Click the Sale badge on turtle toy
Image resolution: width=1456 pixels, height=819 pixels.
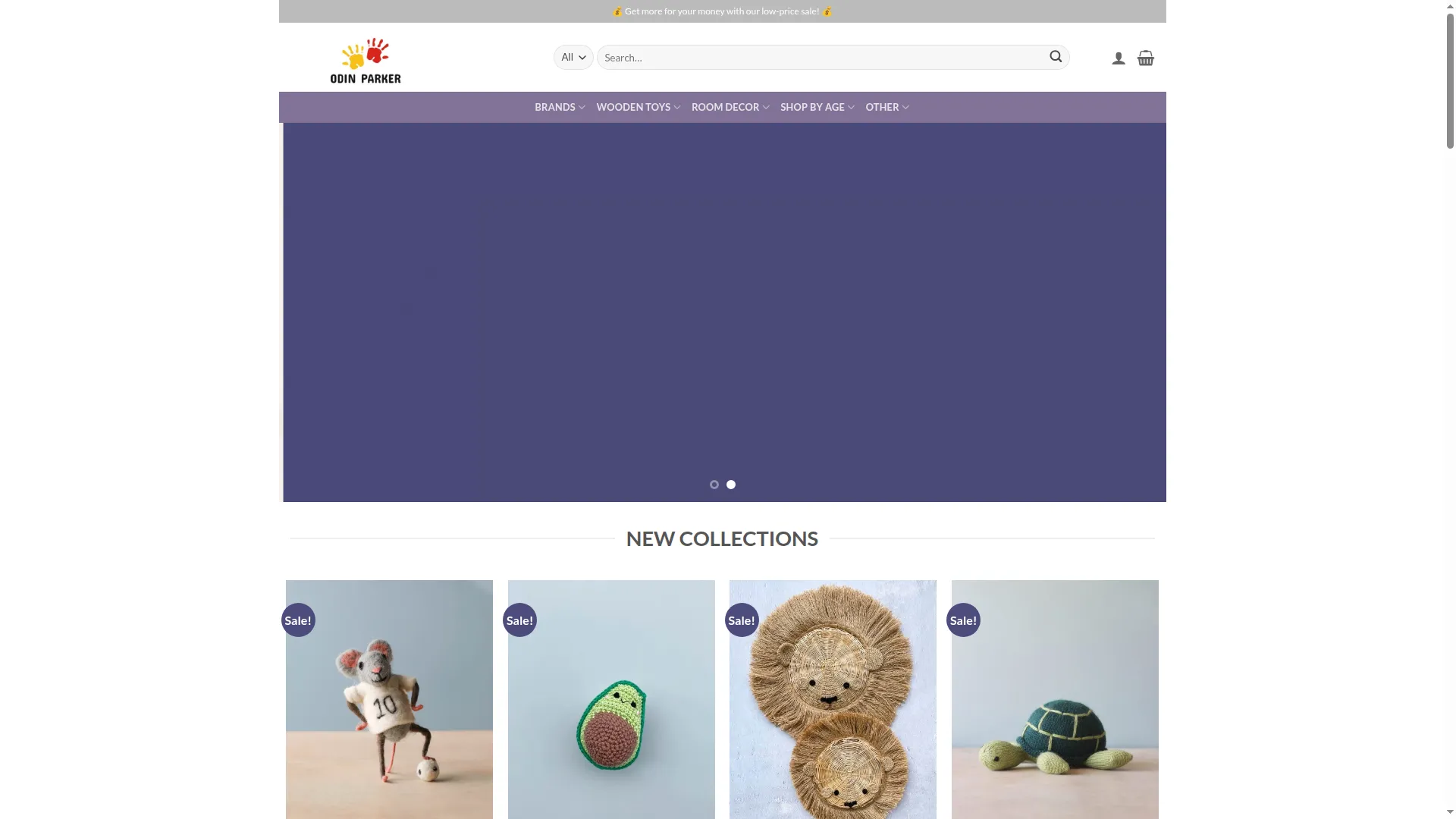[963, 620]
